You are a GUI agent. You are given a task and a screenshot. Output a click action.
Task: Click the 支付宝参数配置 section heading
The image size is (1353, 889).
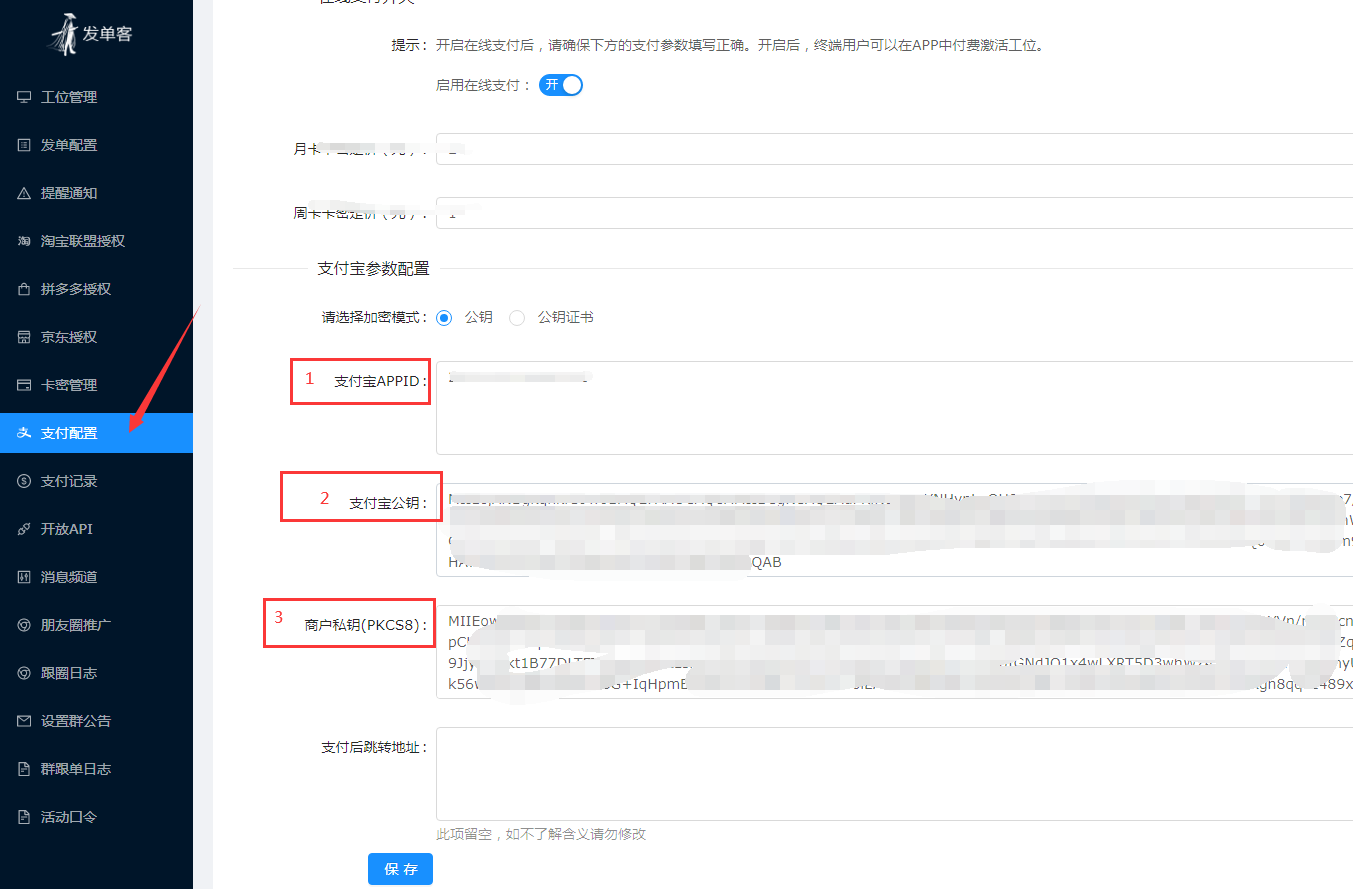click(373, 268)
